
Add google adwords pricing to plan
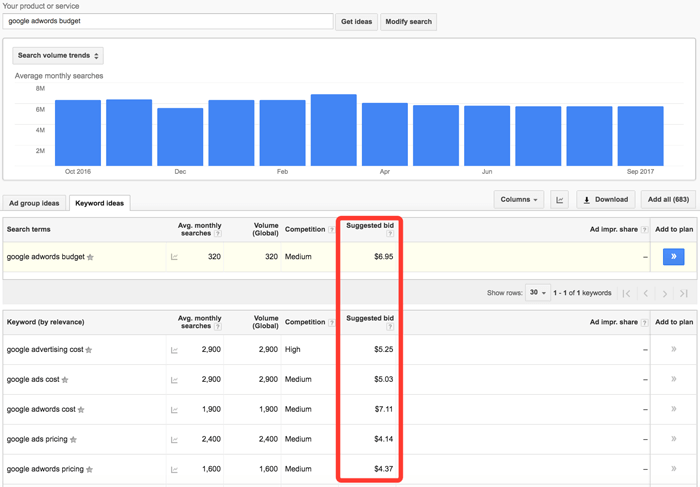pyautogui.click(x=674, y=469)
